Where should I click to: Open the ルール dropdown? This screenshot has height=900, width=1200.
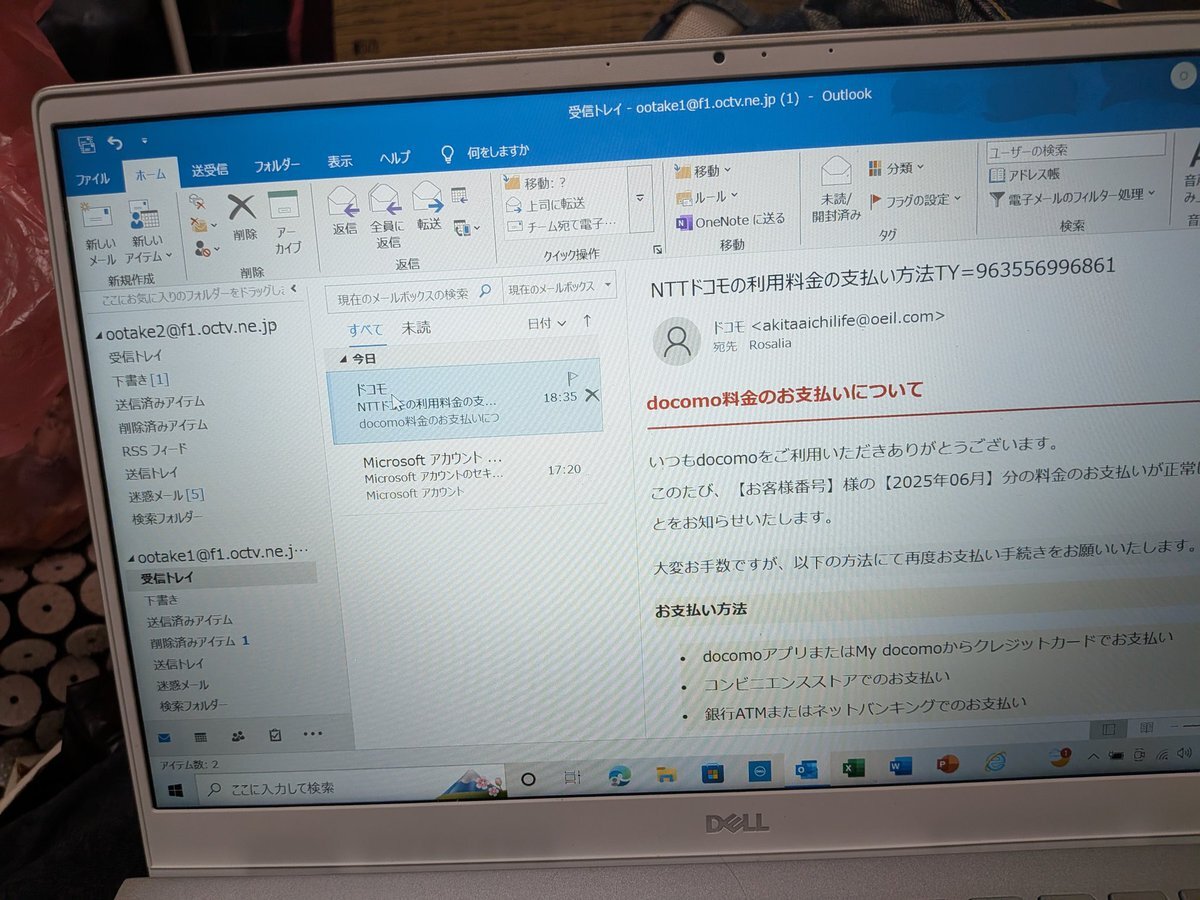tap(707, 196)
